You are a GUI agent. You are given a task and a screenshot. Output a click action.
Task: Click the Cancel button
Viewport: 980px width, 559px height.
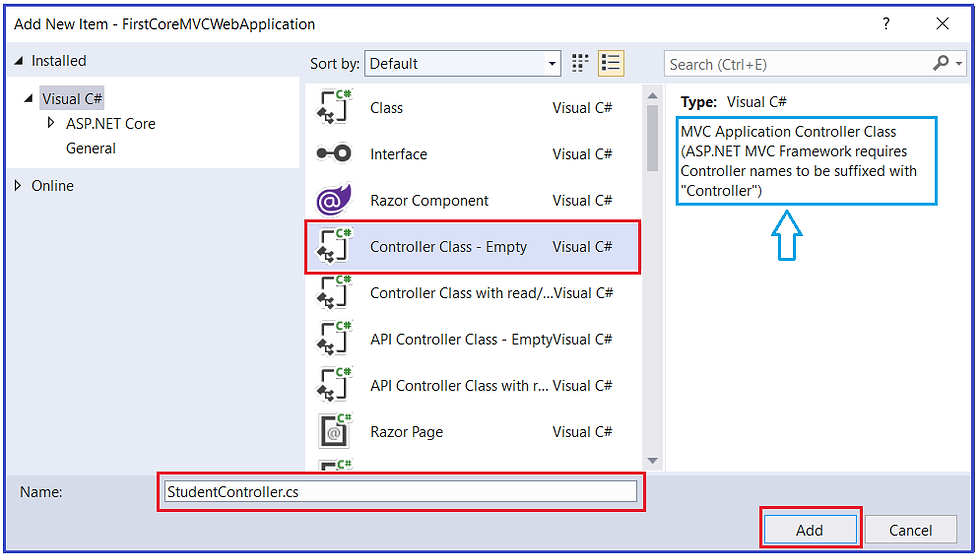pos(911,530)
